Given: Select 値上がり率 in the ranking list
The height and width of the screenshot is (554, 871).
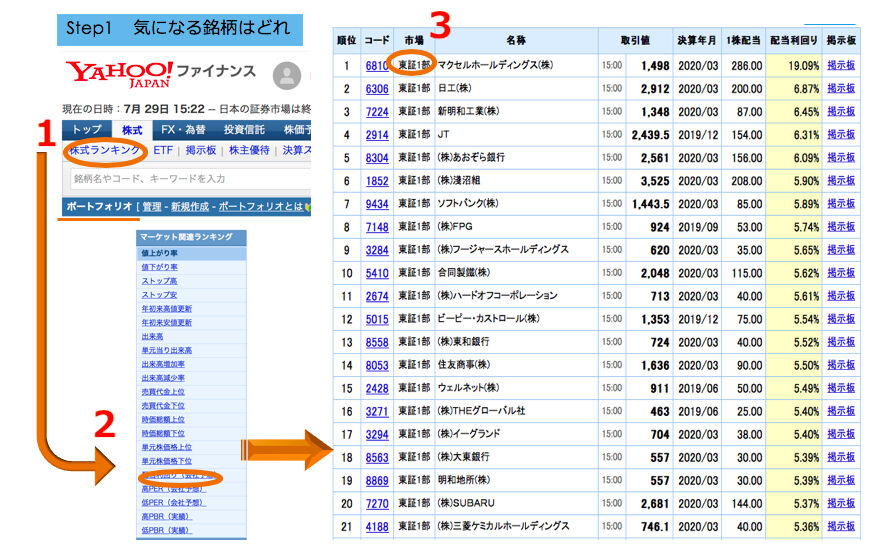Looking at the screenshot, I should [x=159, y=253].
